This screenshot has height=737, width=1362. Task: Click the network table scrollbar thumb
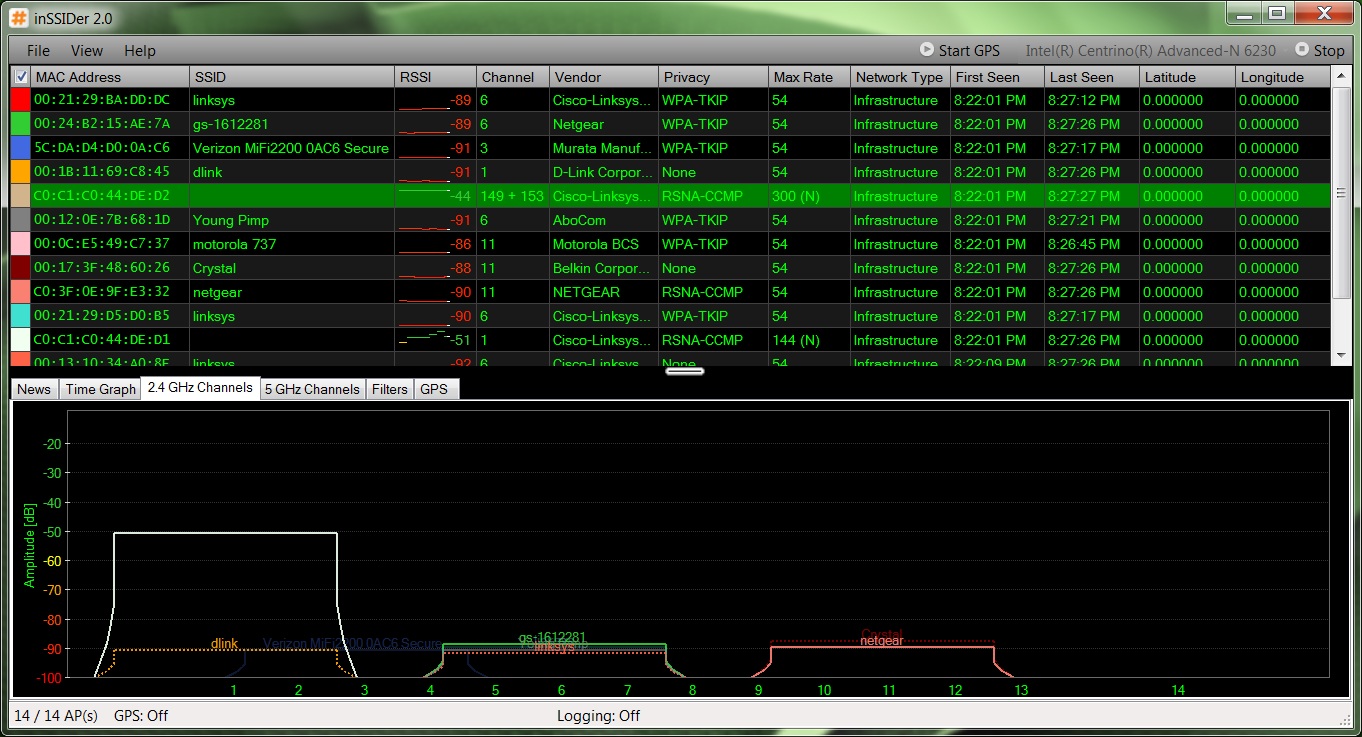pos(1341,192)
